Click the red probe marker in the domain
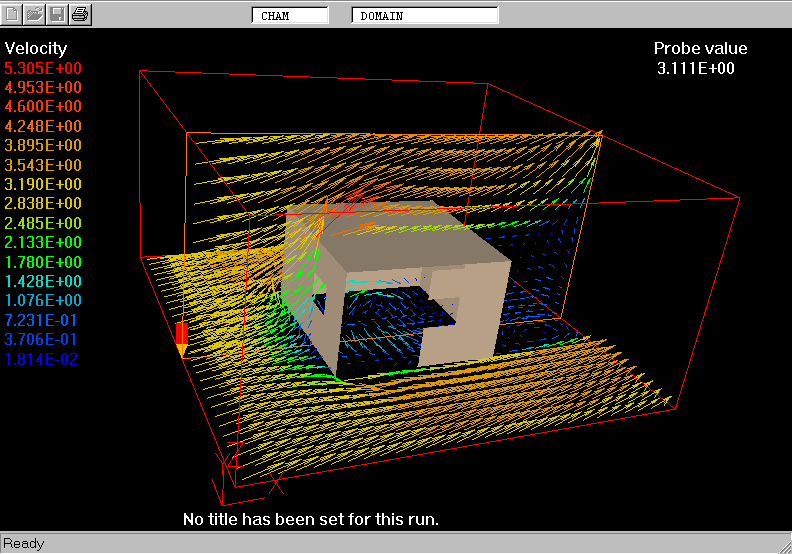The image size is (792, 554). tap(181, 336)
